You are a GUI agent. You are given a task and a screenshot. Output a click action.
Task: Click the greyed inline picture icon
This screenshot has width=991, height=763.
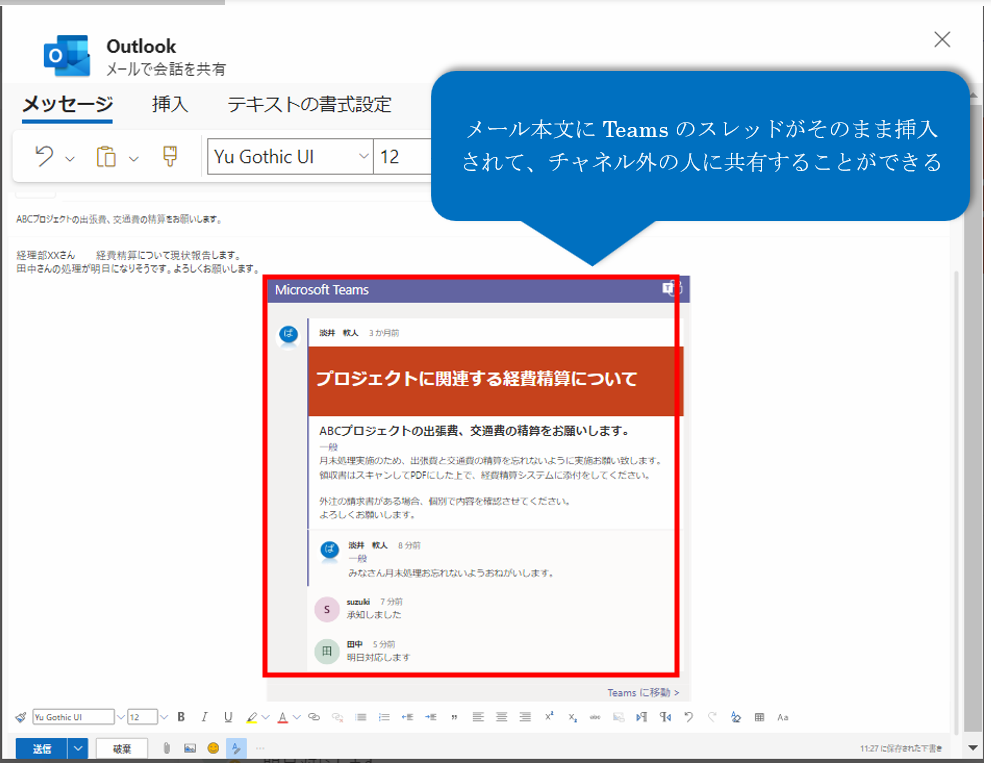click(x=619, y=717)
